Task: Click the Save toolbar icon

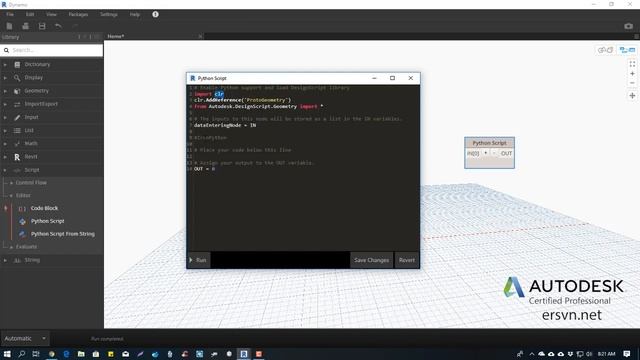Action: click(x=42, y=26)
